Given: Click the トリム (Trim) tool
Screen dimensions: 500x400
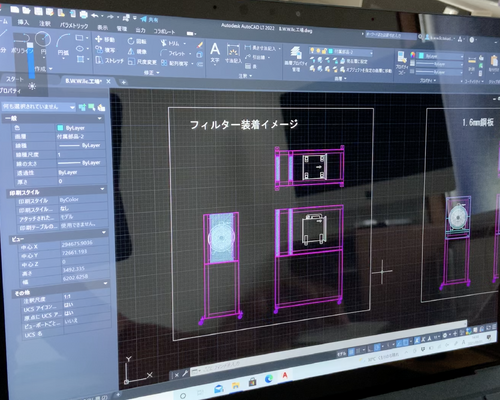Looking at the screenshot, I should tap(170, 43).
